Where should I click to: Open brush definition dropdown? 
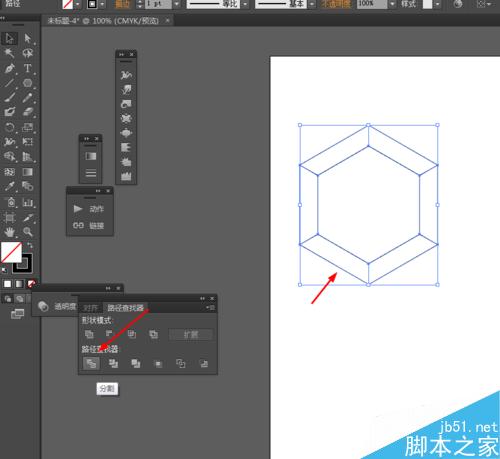311,4
